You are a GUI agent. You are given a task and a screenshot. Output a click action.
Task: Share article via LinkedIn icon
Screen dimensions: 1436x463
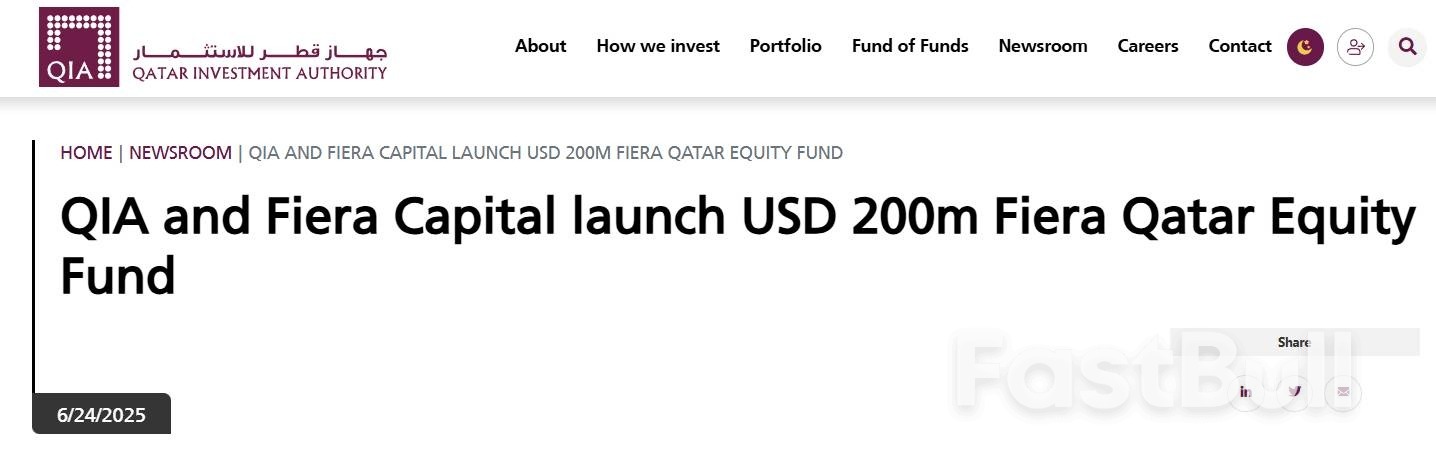click(1245, 392)
